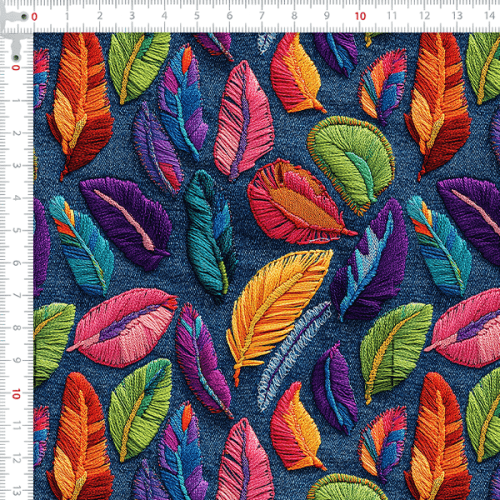Select the thin light blue feather
500x500 pixels.
pos(293,355)
